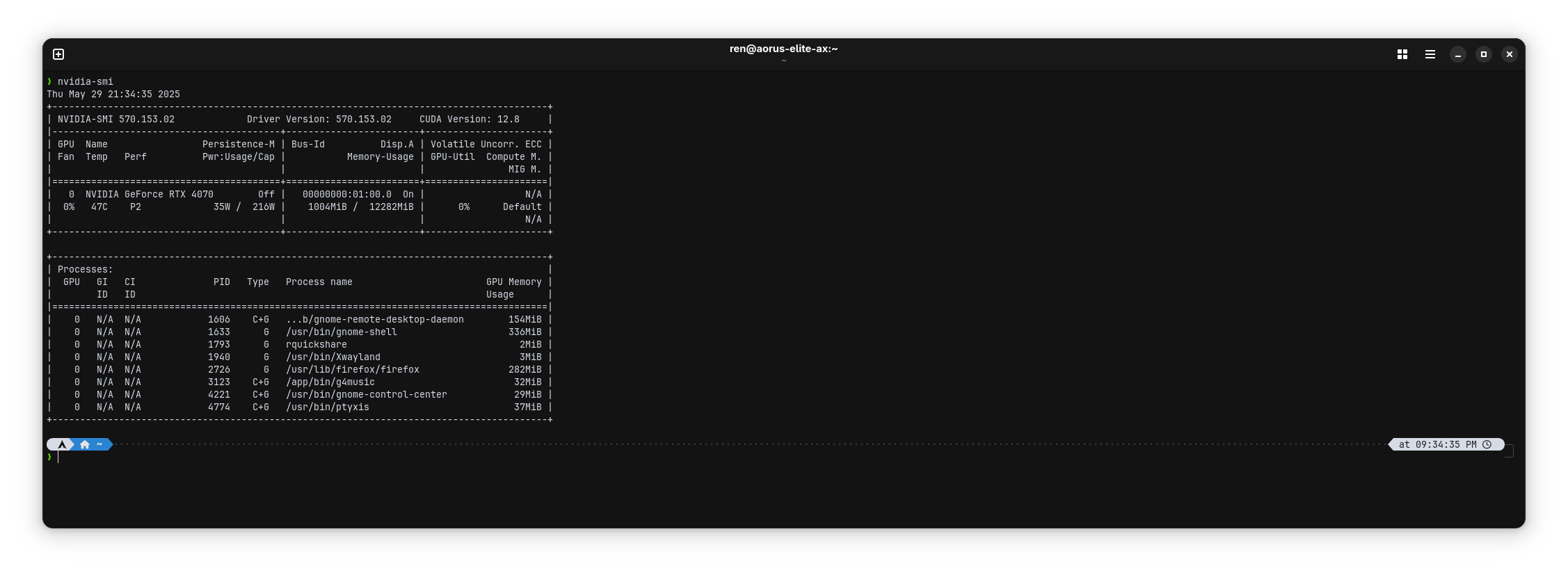The image size is (1568, 575).
Task: Minimize the terminal window
Action: pos(1458,54)
